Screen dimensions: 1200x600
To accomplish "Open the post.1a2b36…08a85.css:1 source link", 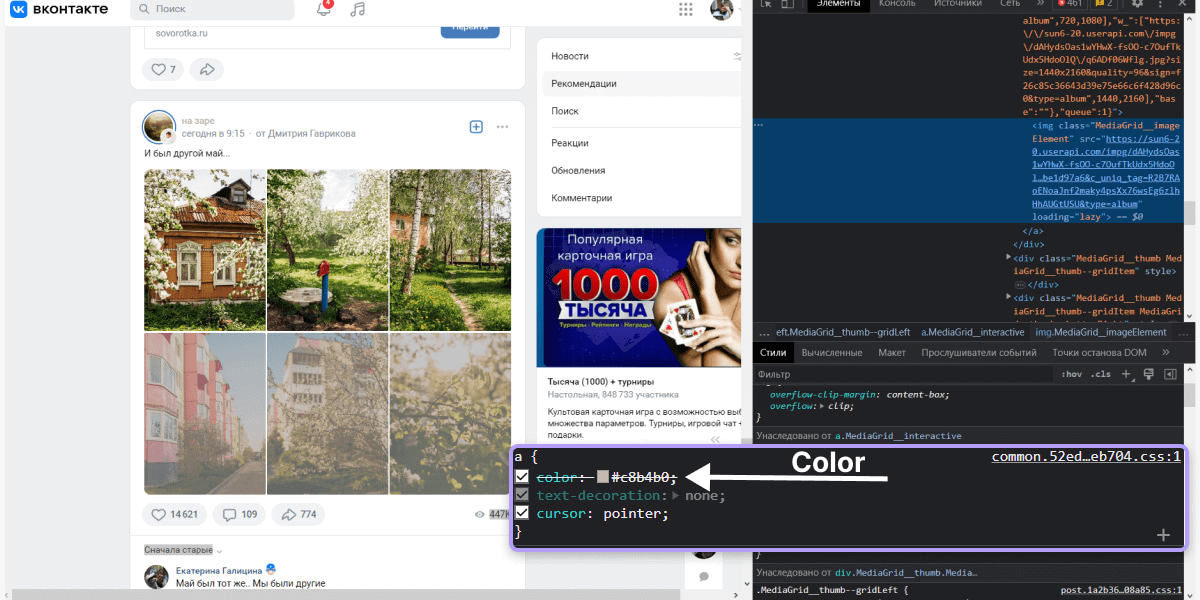I will [x=1121, y=590].
